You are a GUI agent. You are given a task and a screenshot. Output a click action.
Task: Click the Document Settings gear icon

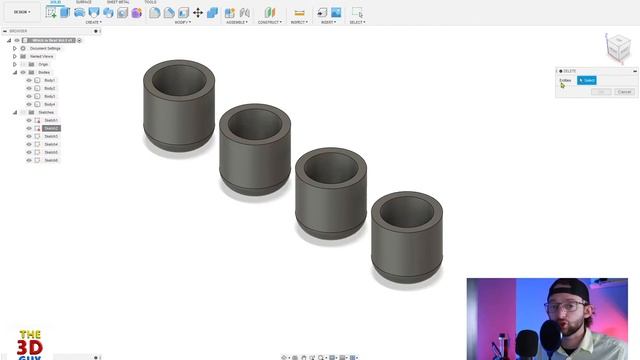(x=23, y=48)
